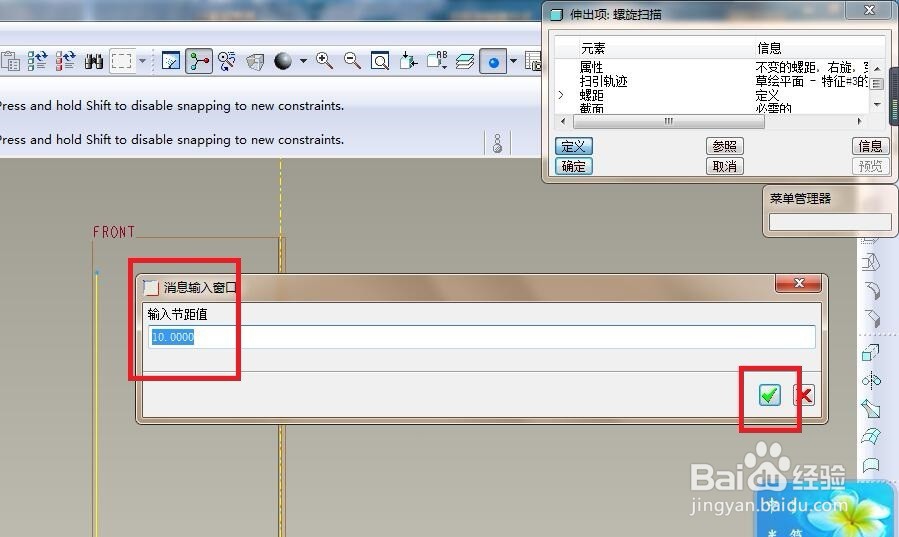Screen dimensions: 899x537
Task: Click the dashed rectangle selection tool
Action: (x=122, y=61)
